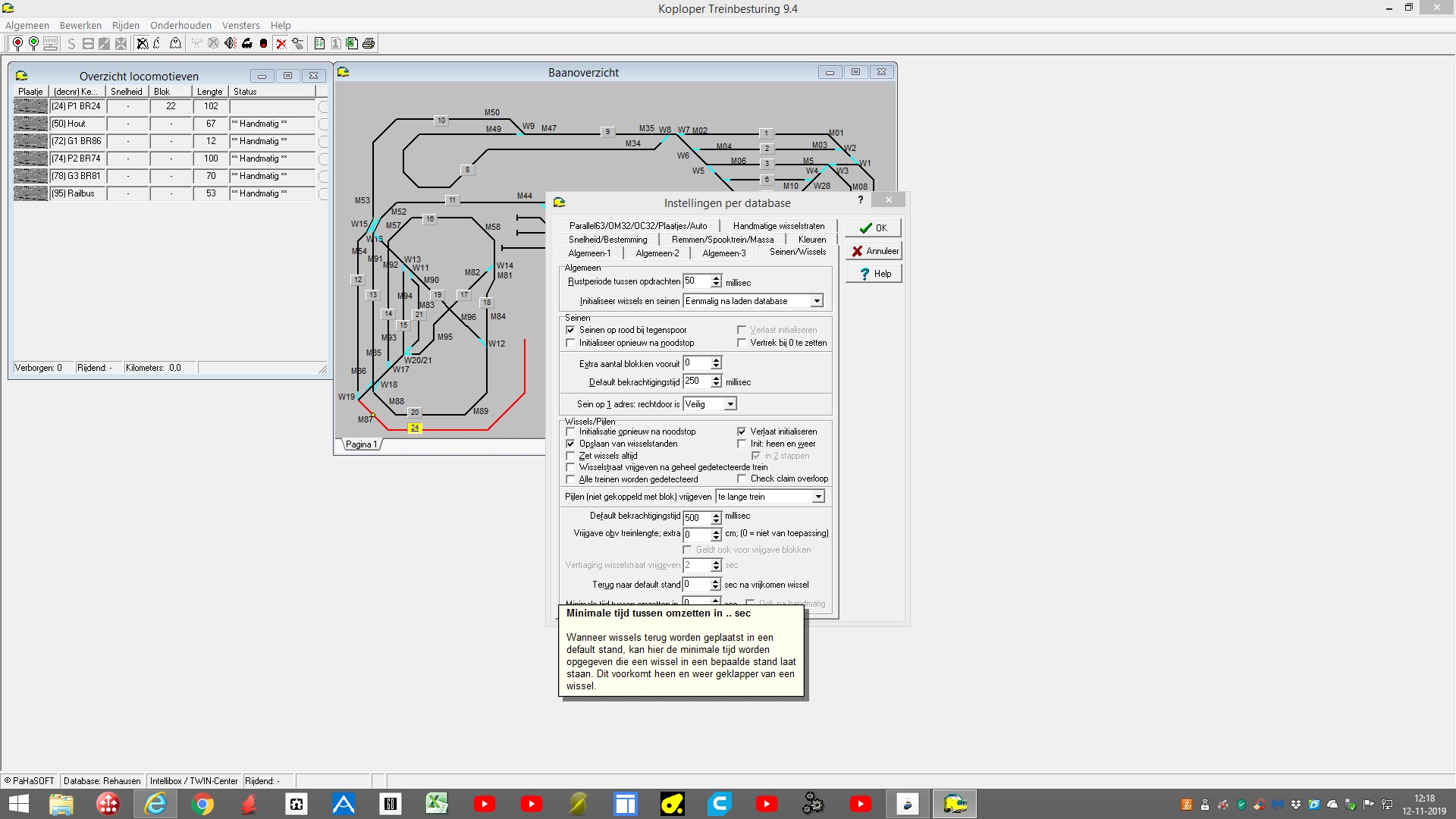Switch to Algemeen-2 tab
The width and height of the screenshot is (1456, 819).
657,253
